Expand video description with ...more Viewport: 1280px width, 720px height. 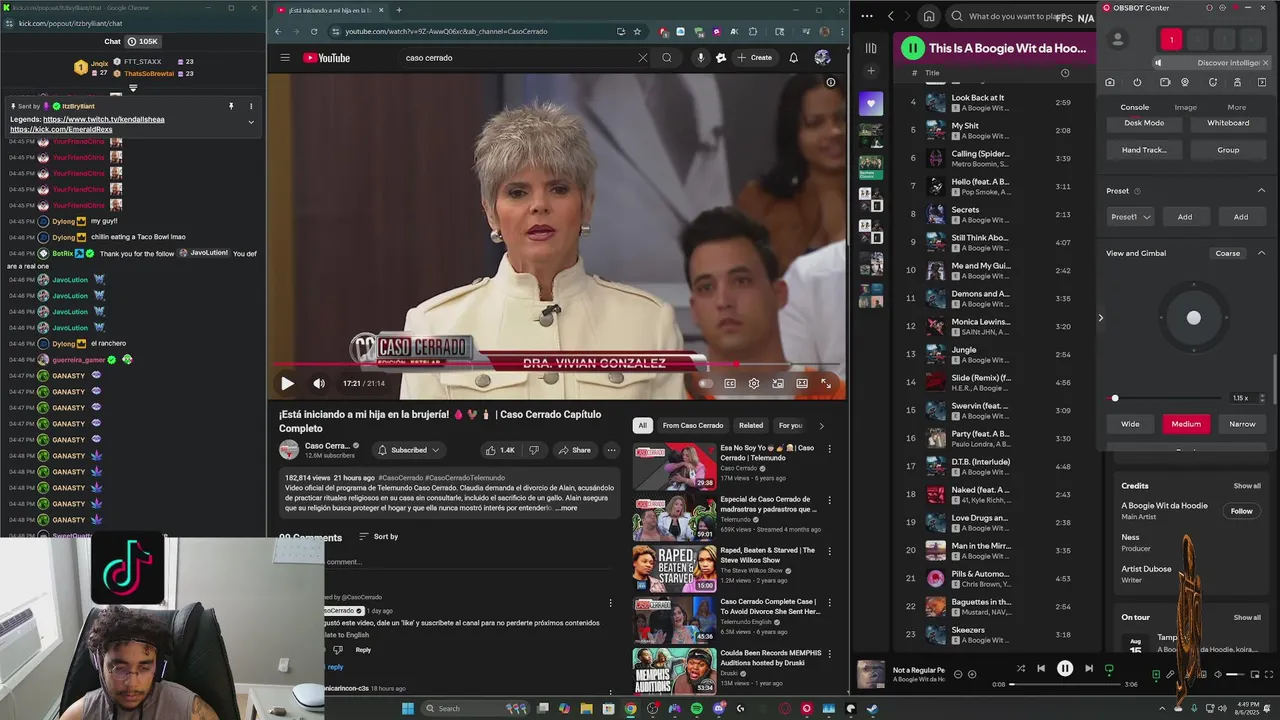click(565, 508)
